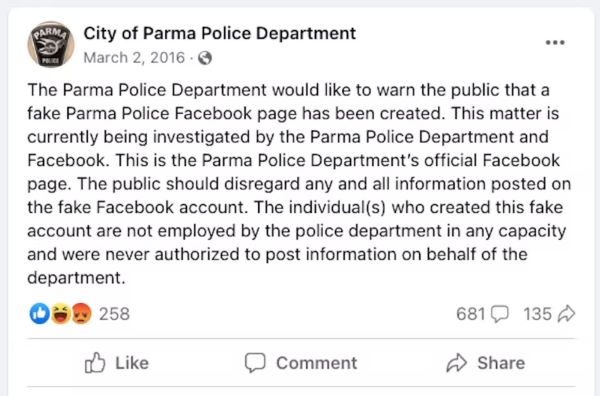Click the speech bubble icon beside 681

point(499,314)
